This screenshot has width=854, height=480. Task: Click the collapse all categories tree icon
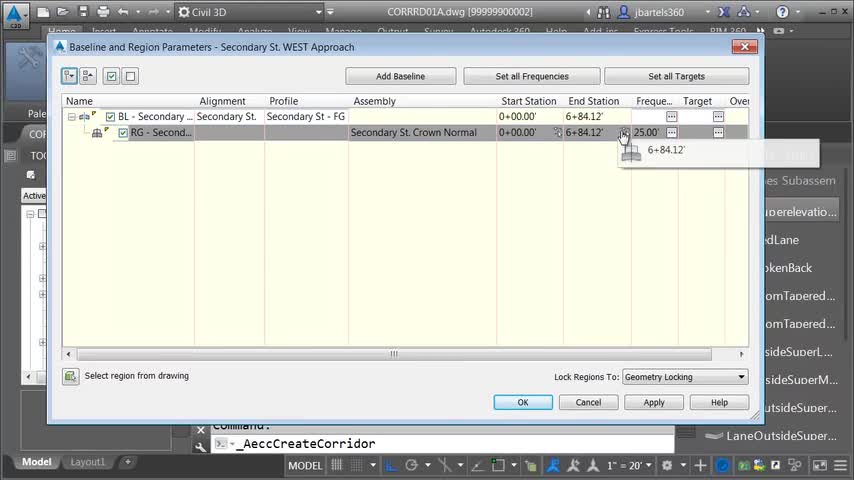coord(88,76)
